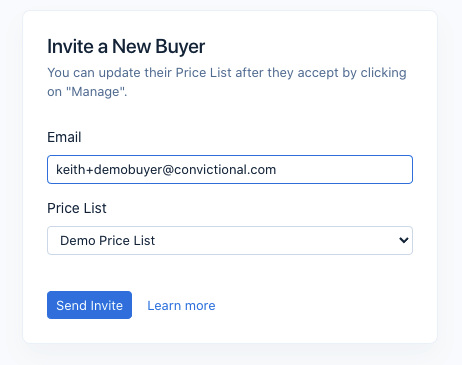Click the keith+demobuyer@convictional.com text in the field
This screenshot has width=462, height=365.
pyautogui.click(x=166, y=170)
